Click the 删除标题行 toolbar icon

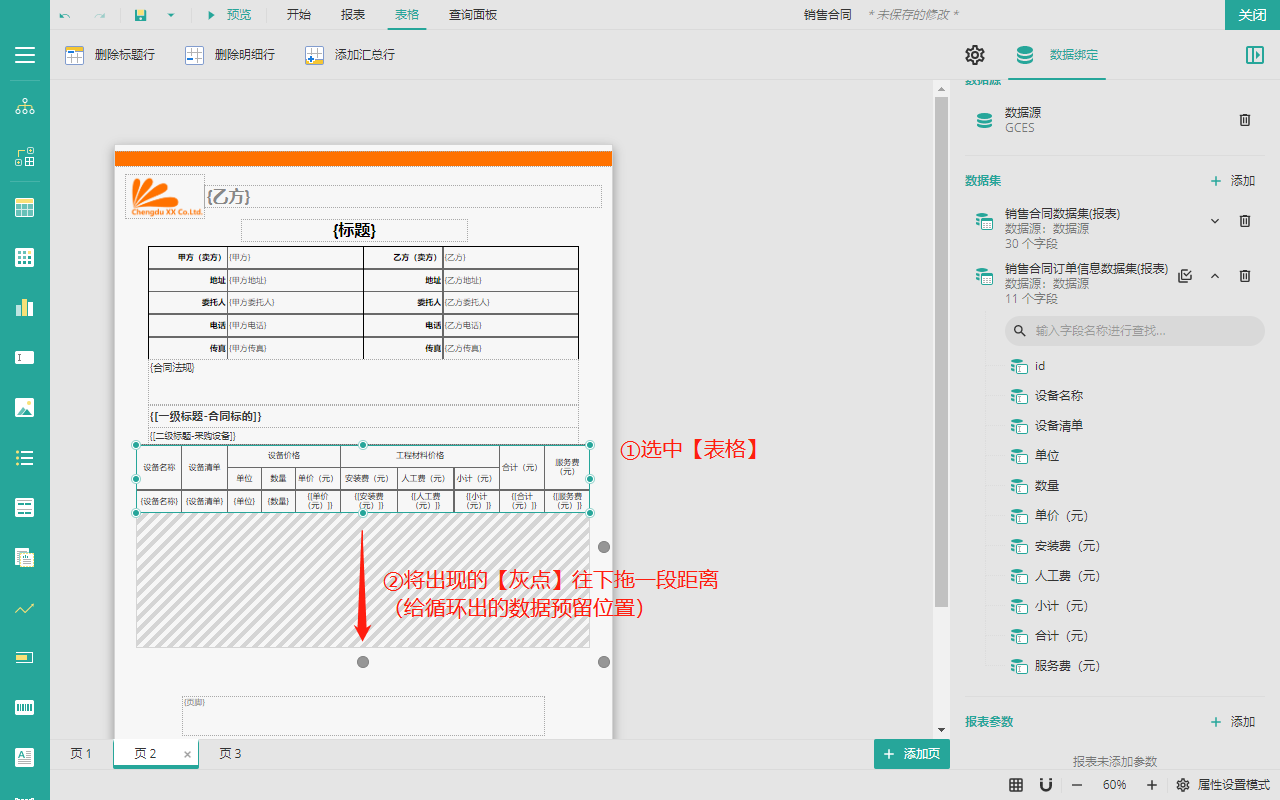[75, 55]
